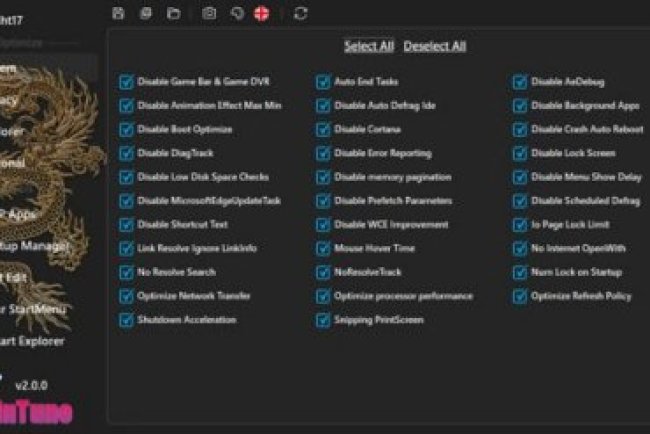The height and width of the screenshot is (434, 650).
Task: Toggle Disable Animation Effect Max Min checkbox
Action: (x=126, y=106)
